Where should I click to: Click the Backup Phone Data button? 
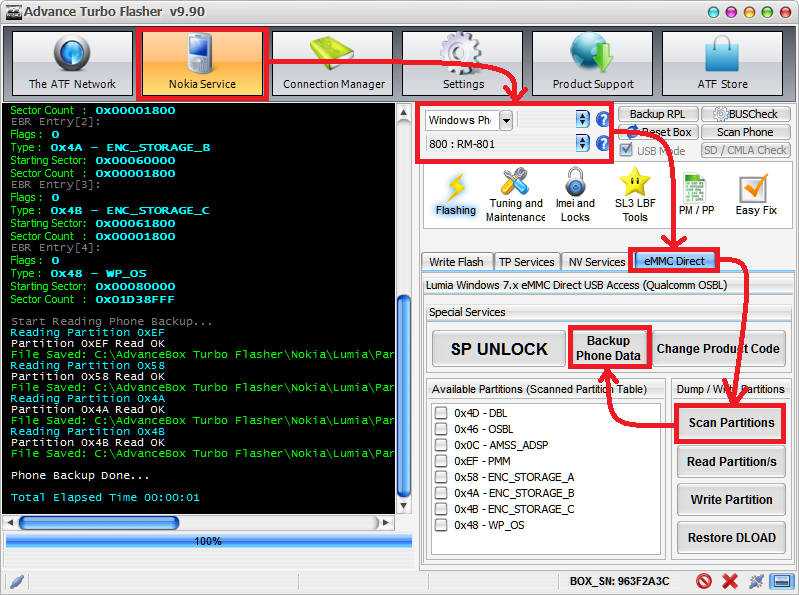608,348
